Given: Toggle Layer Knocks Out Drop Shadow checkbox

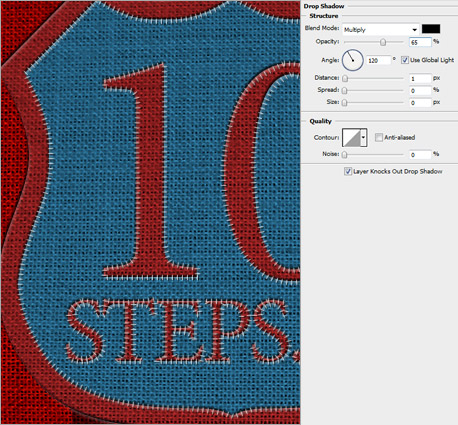Looking at the screenshot, I should 348,171.
